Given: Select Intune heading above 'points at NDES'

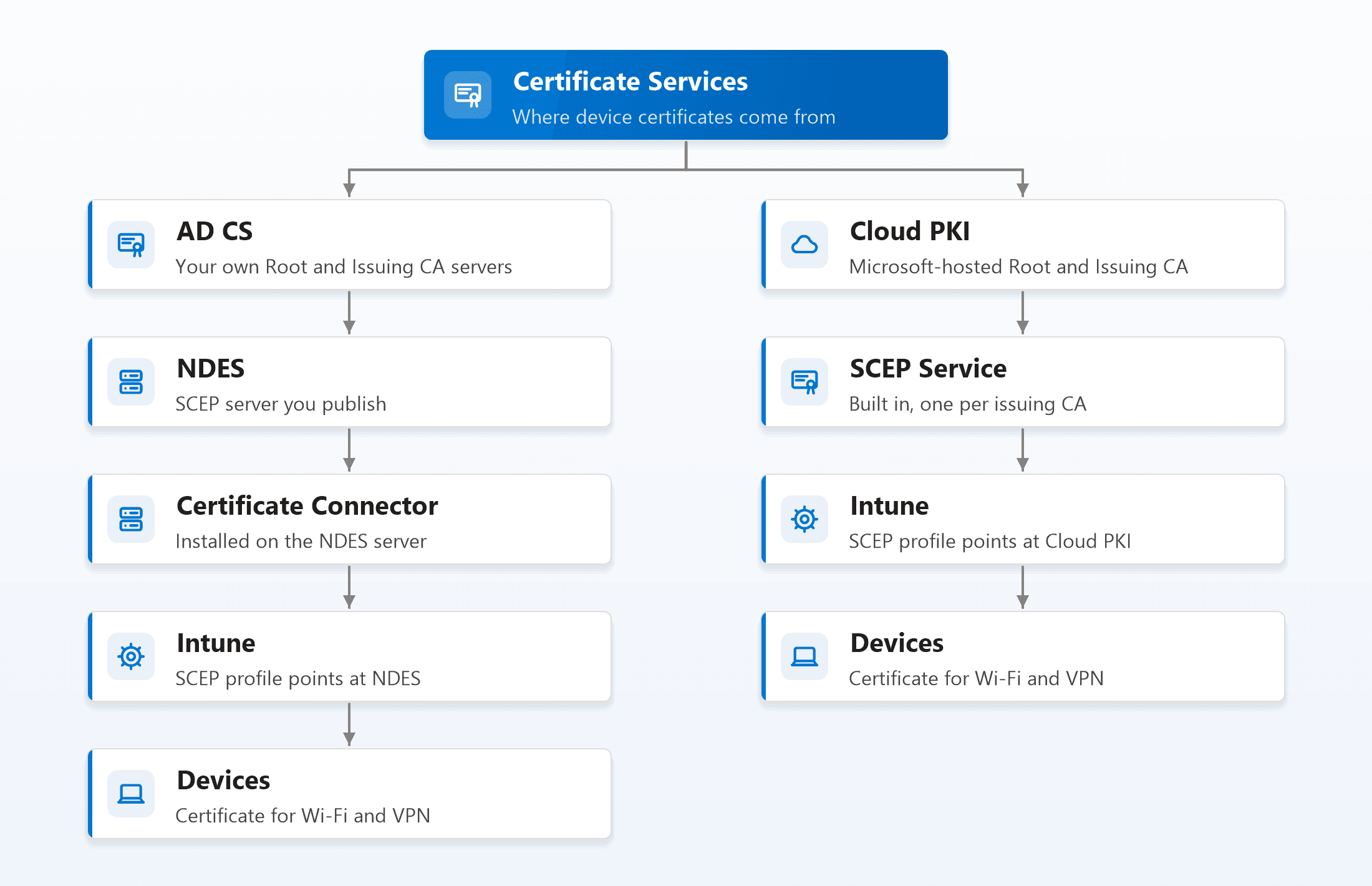Looking at the screenshot, I should coord(216,643).
